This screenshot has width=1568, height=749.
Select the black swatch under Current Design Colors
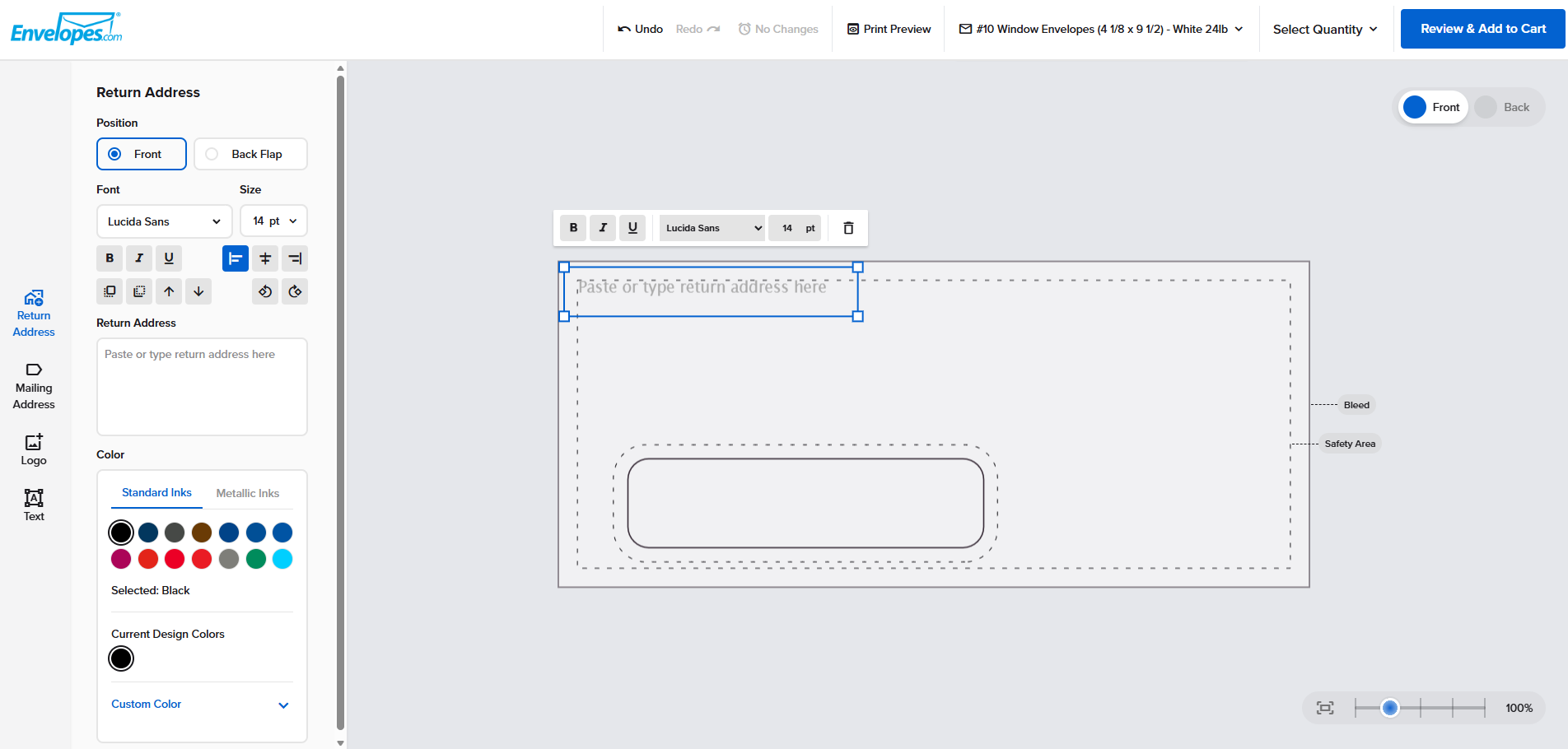[121, 658]
